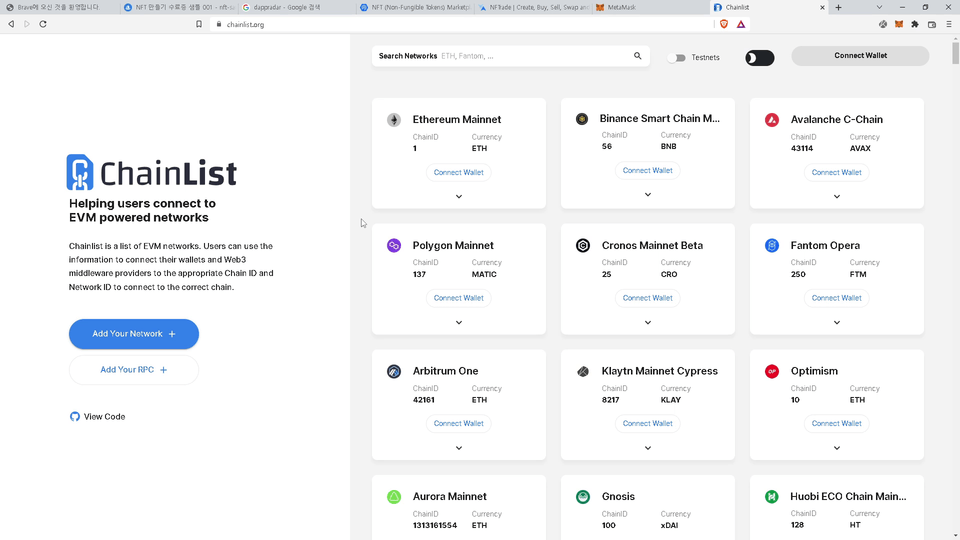Viewport: 960px width, 540px height.
Task: Click the Optimism logo icon
Action: click(x=772, y=371)
